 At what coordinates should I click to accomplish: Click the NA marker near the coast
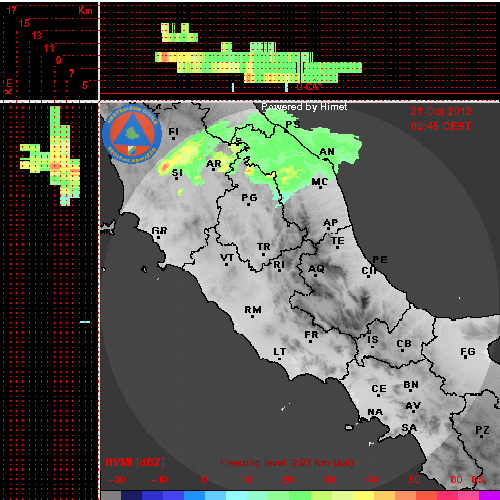pos(375,413)
